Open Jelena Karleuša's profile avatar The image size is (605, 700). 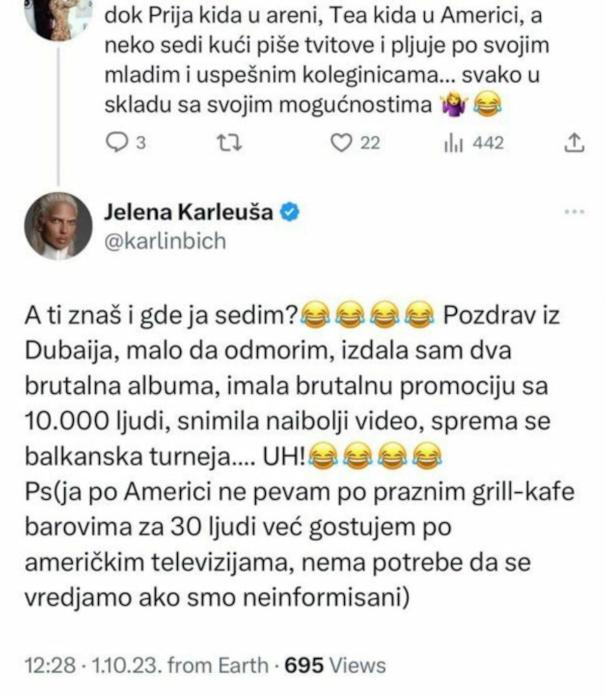click(x=58, y=225)
